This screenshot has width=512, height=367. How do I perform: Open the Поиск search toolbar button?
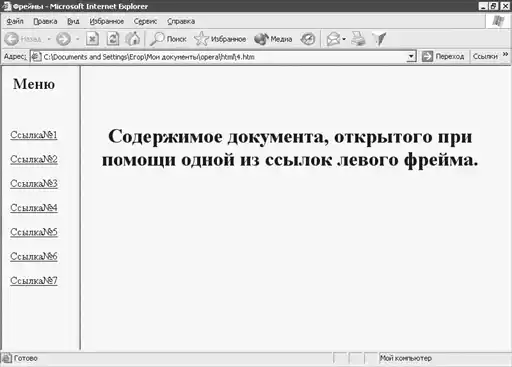point(168,39)
